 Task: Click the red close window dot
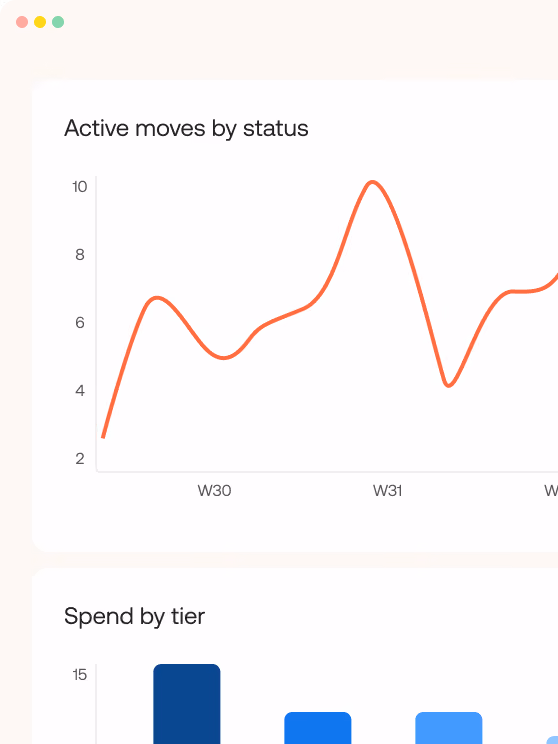coord(22,22)
